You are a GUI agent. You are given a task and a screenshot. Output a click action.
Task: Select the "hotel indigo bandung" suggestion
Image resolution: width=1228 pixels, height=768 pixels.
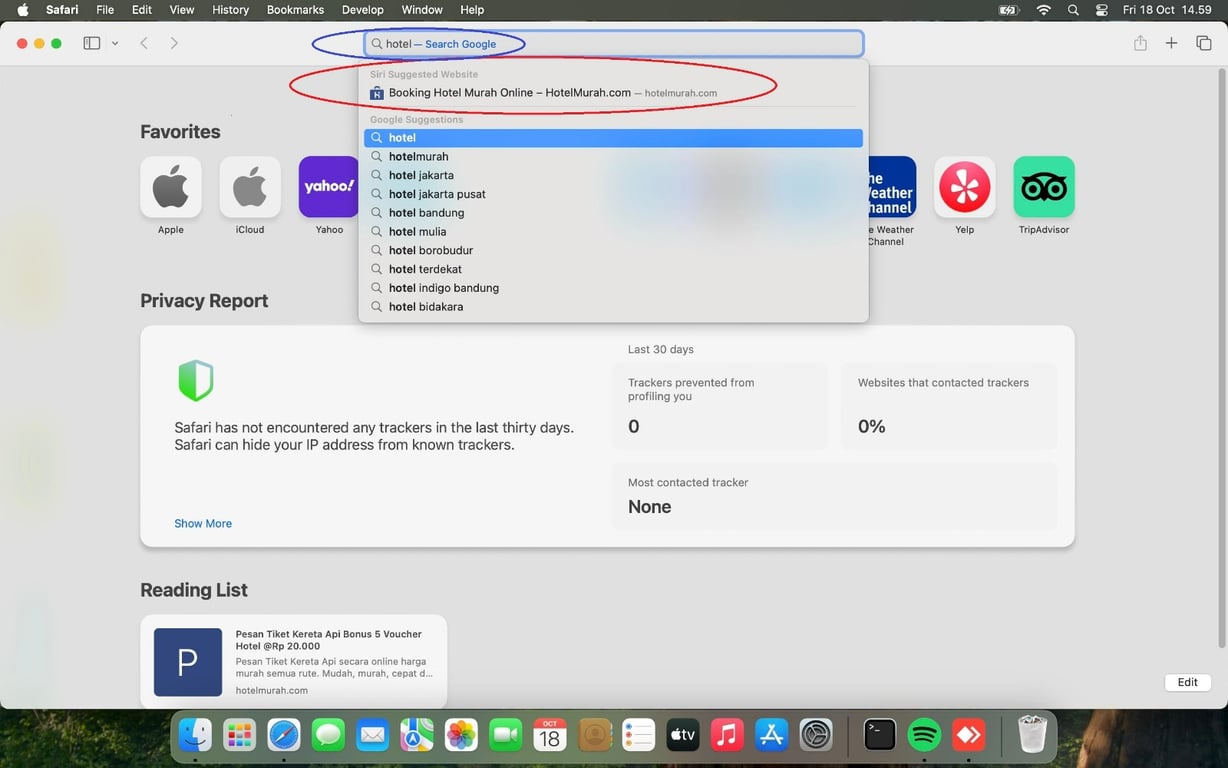(613, 288)
